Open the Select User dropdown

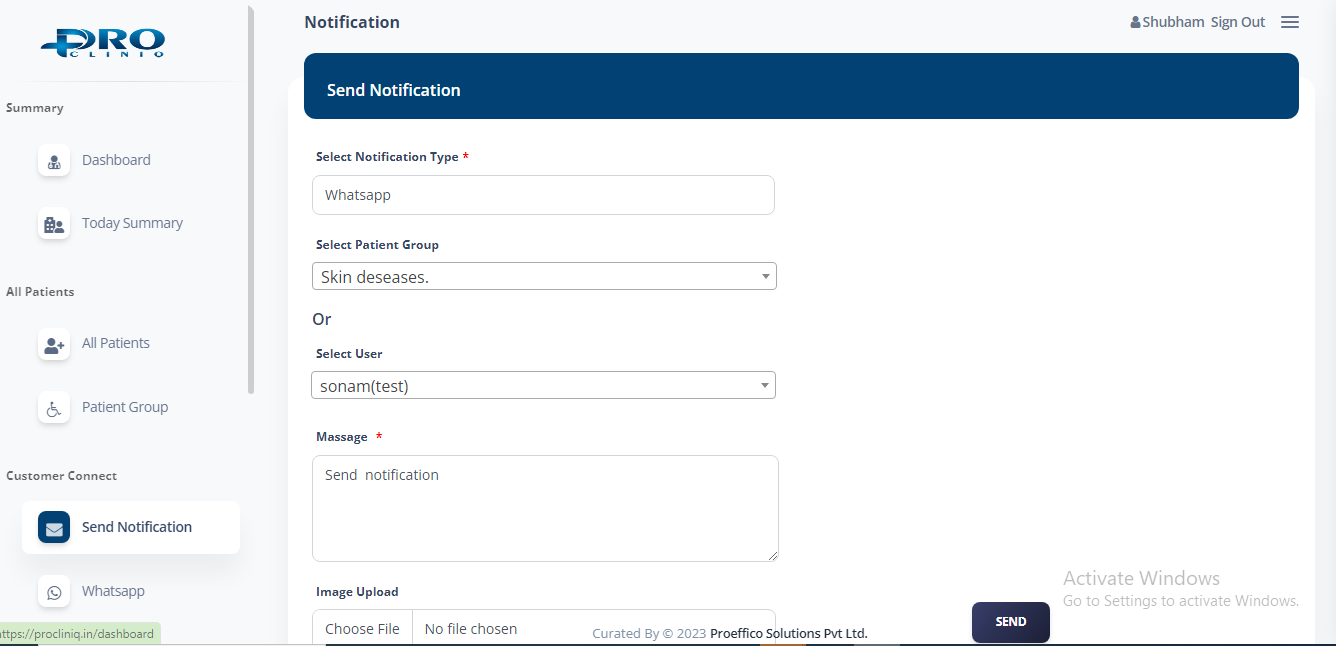[544, 386]
